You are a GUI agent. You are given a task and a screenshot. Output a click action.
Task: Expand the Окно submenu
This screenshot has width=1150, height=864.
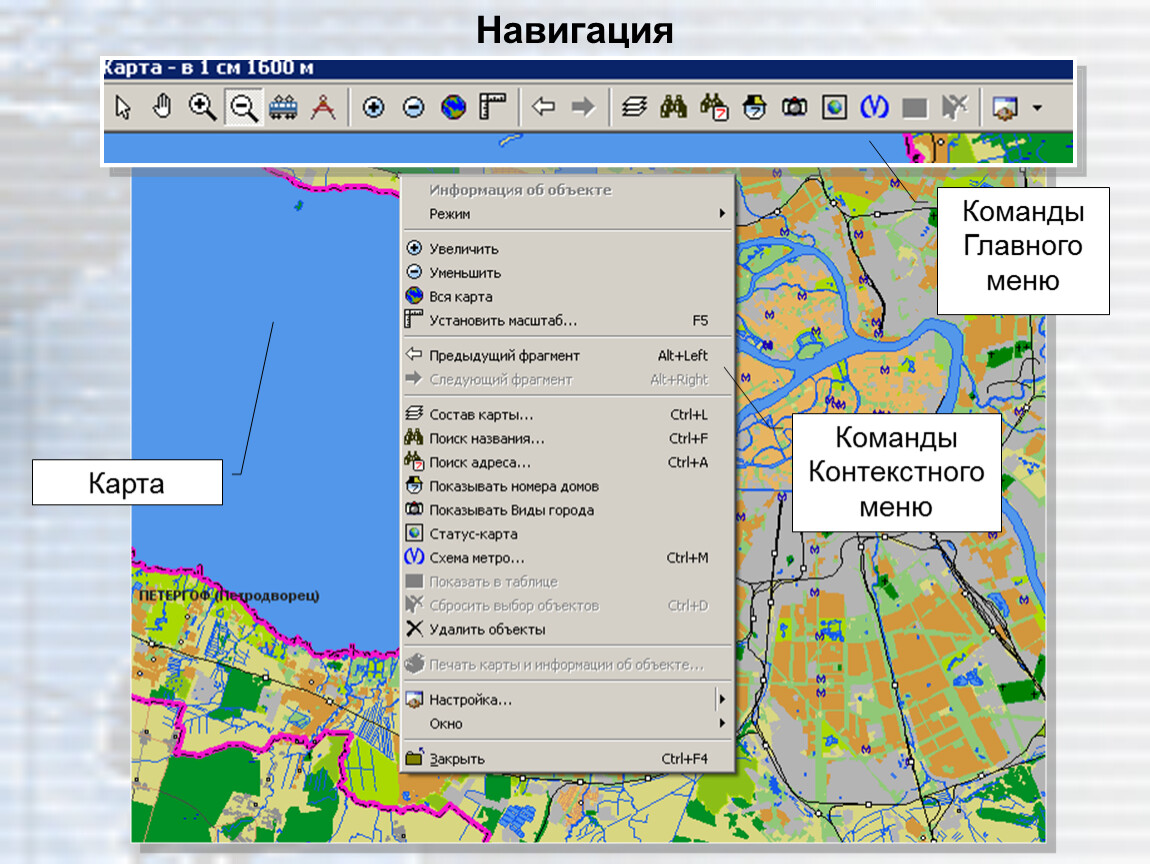pos(568,723)
